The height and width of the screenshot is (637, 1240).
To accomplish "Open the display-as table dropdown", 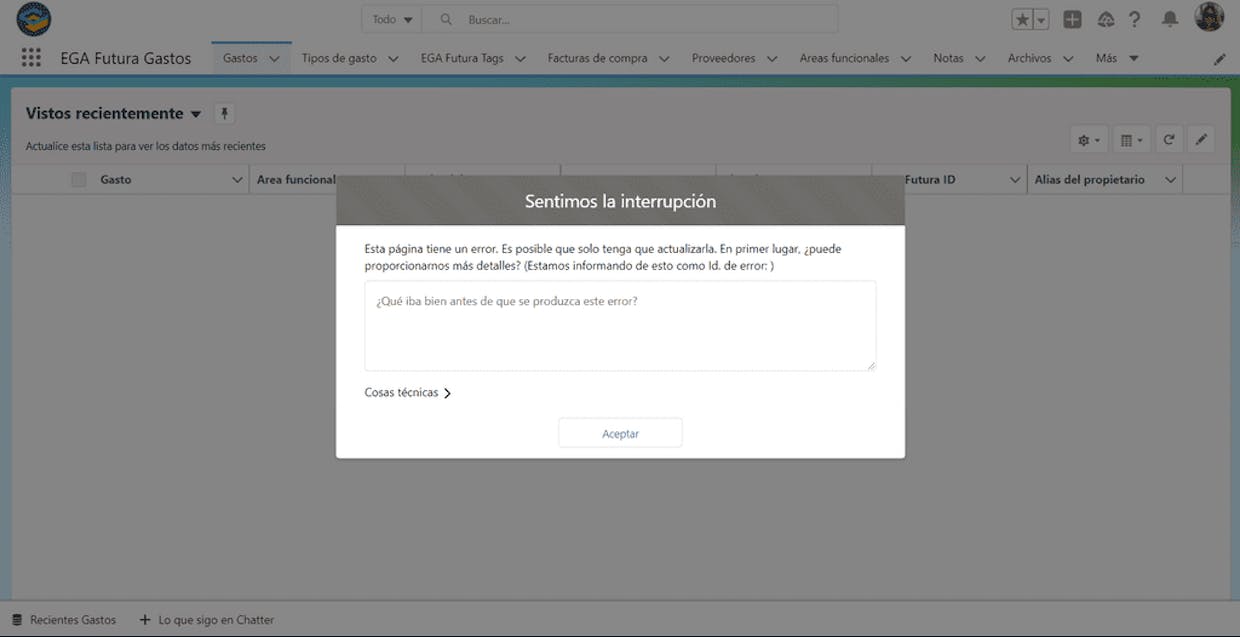I will (x=1132, y=141).
